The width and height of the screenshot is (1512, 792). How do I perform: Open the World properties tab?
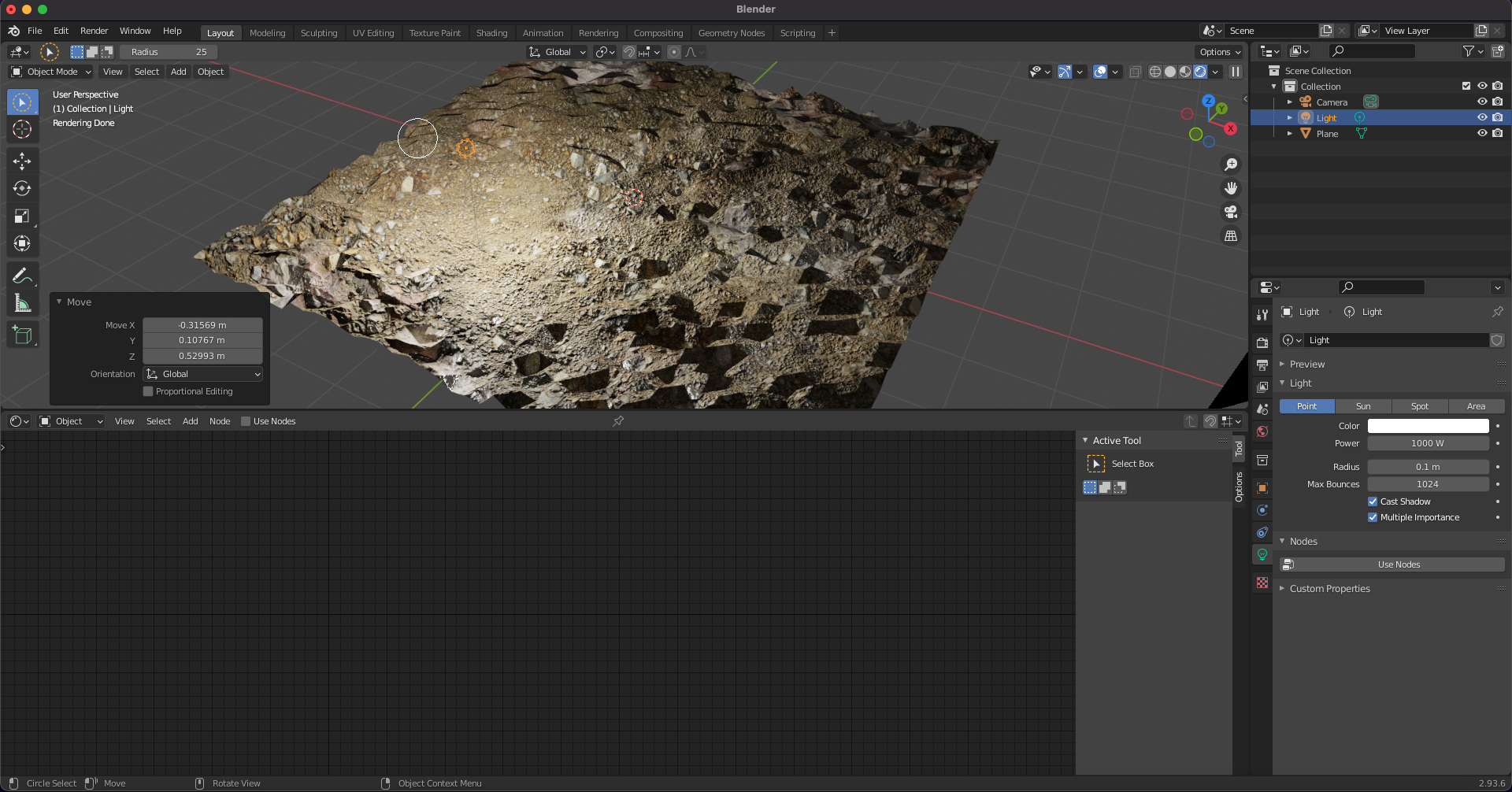[x=1262, y=431]
